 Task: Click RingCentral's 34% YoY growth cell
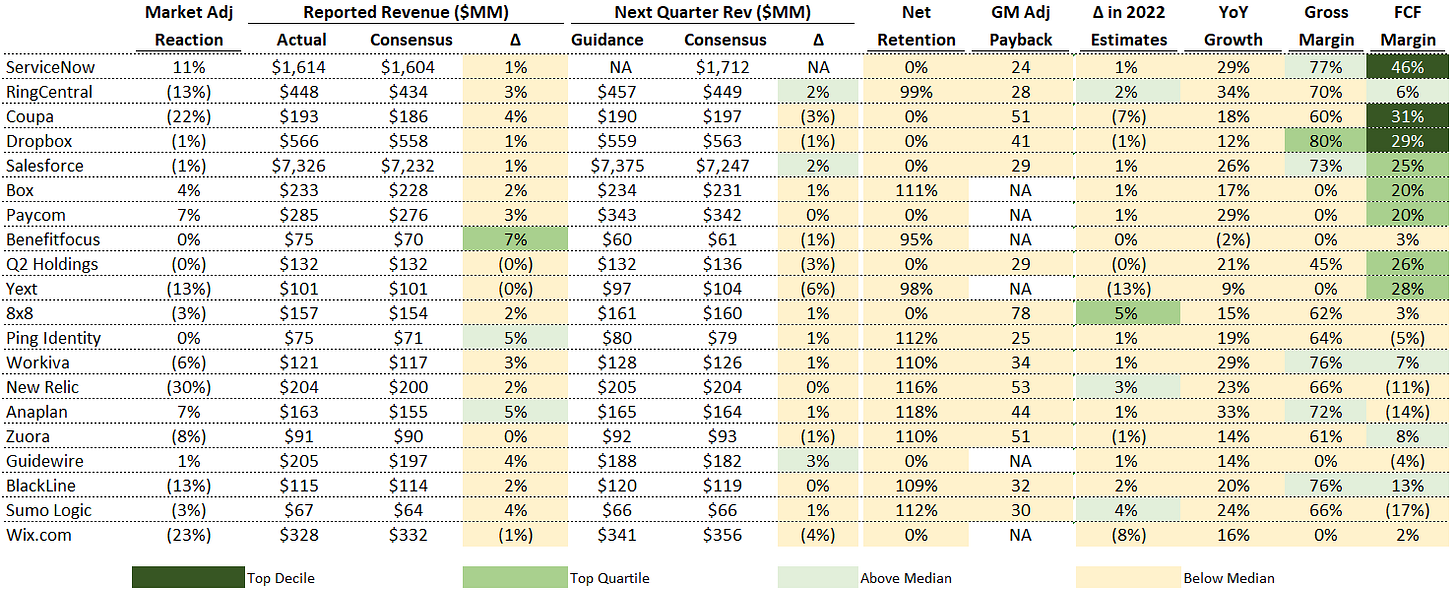(1234, 92)
